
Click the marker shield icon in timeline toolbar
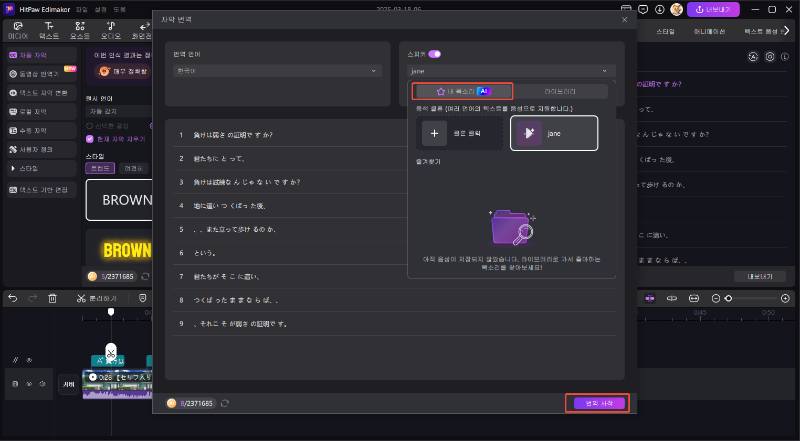pyautogui.click(x=143, y=298)
